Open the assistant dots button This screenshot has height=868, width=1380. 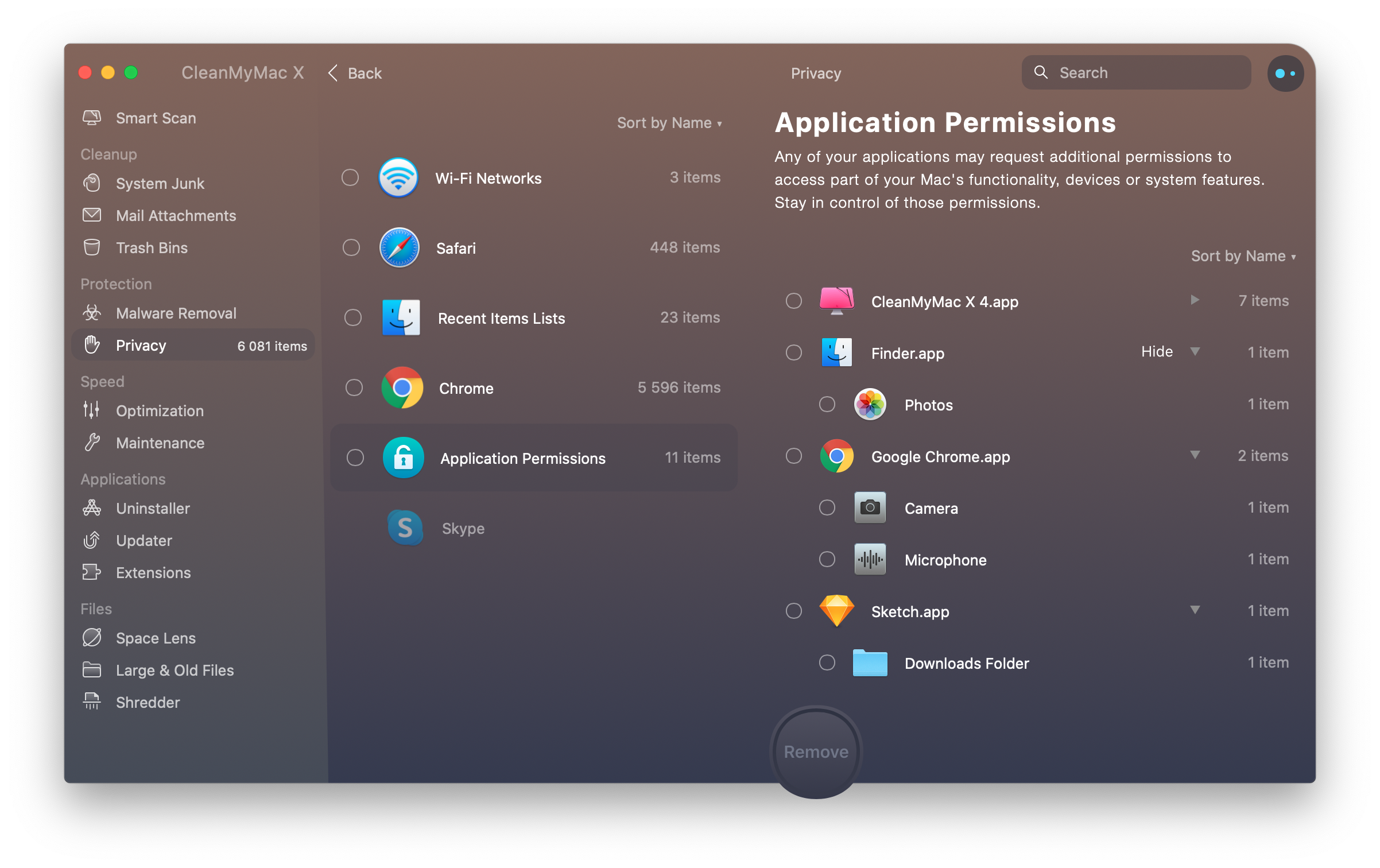pyautogui.click(x=1285, y=73)
